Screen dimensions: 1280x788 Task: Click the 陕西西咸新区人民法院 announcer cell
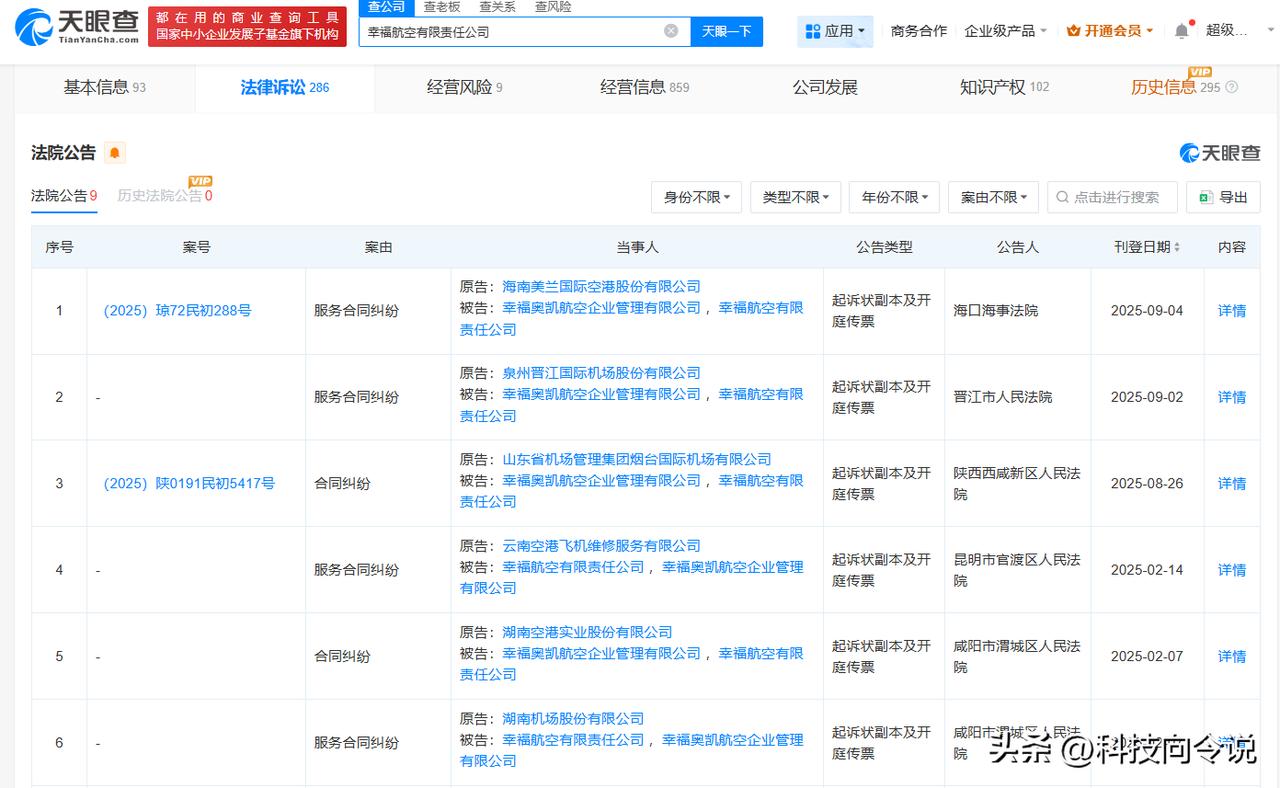[x=1017, y=484]
